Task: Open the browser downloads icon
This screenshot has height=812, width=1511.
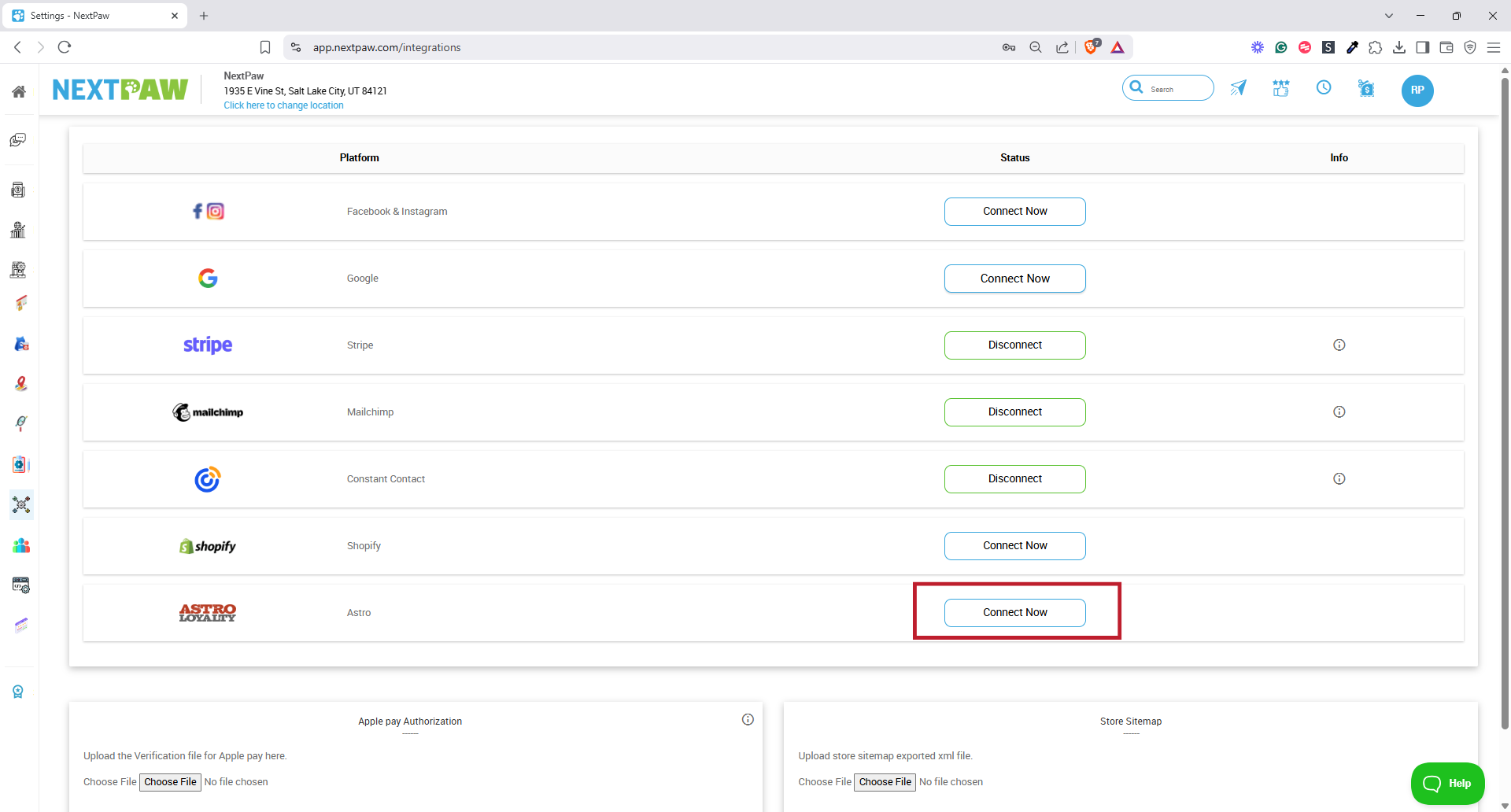Action: tap(1399, 47)
